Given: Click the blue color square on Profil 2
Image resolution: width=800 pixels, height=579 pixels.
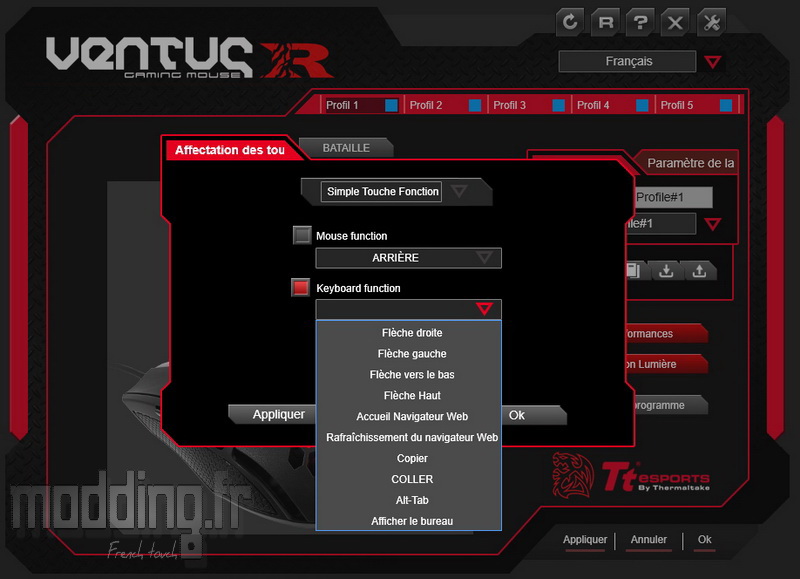Looking at the screenshot, I should coord(475,105).
